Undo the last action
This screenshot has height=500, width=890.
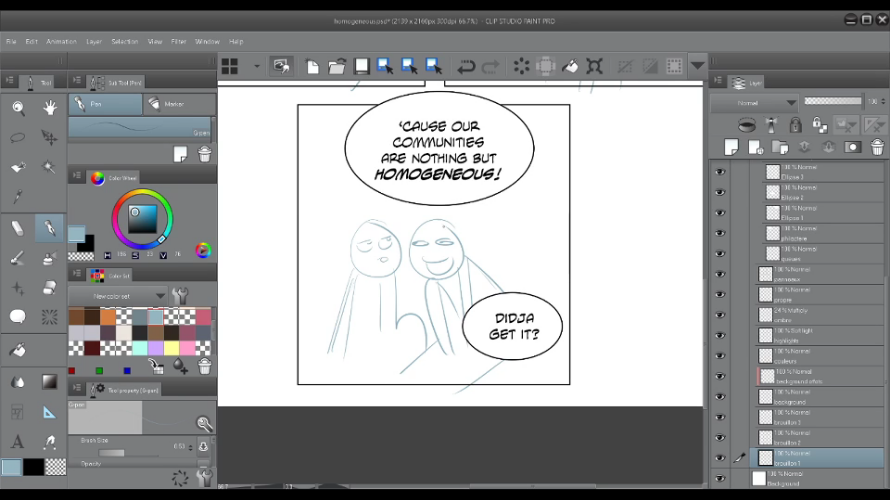tap(466, 66)
